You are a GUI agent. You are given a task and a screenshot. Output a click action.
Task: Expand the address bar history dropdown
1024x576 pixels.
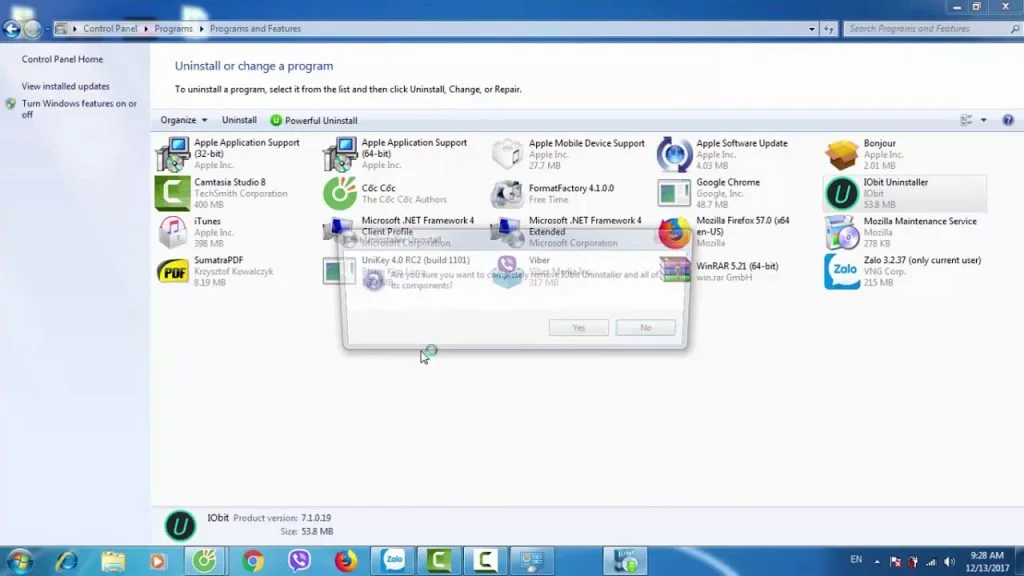[812, 29]
